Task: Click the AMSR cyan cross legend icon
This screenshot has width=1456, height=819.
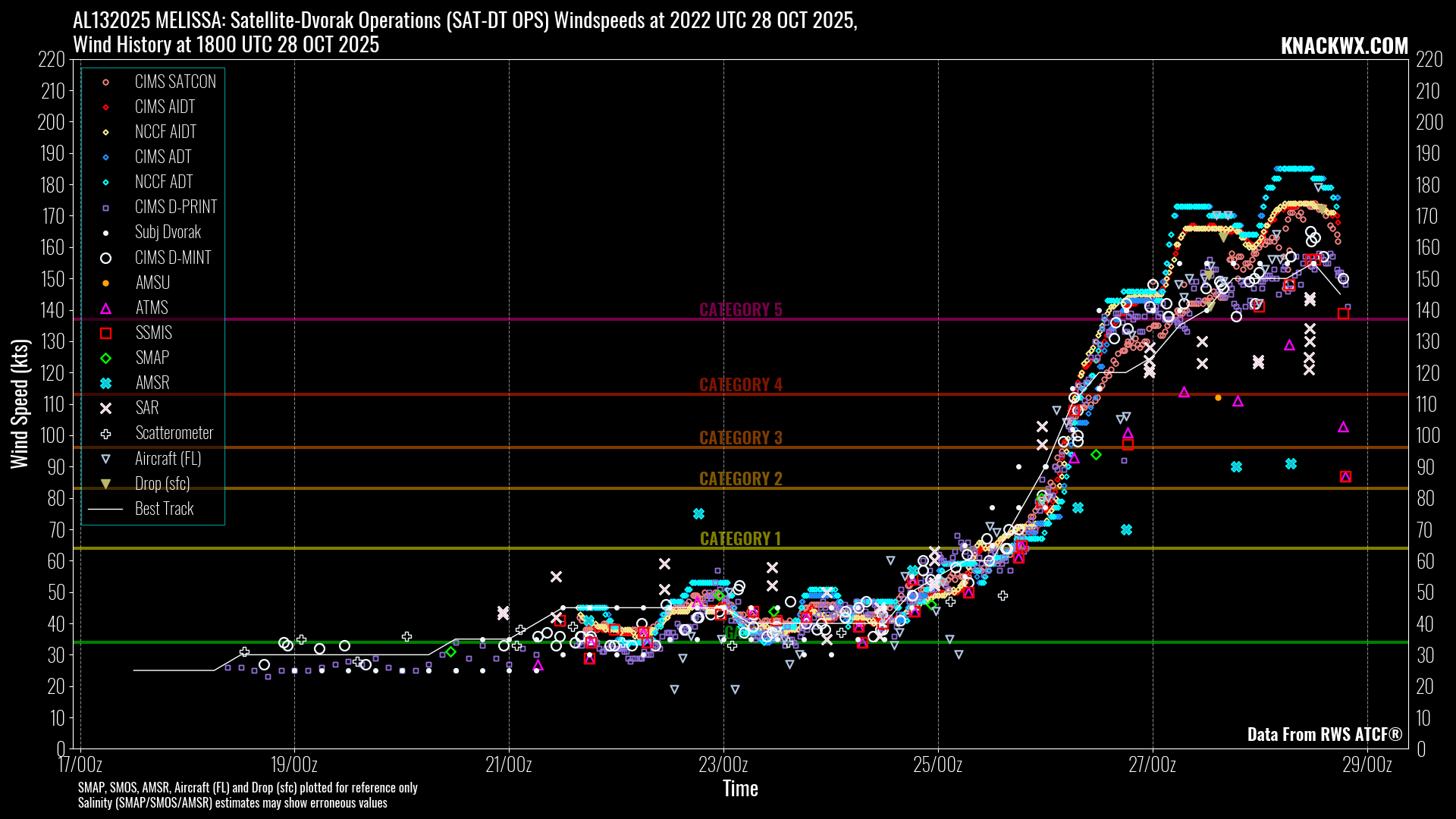Action: click(106, 384)
